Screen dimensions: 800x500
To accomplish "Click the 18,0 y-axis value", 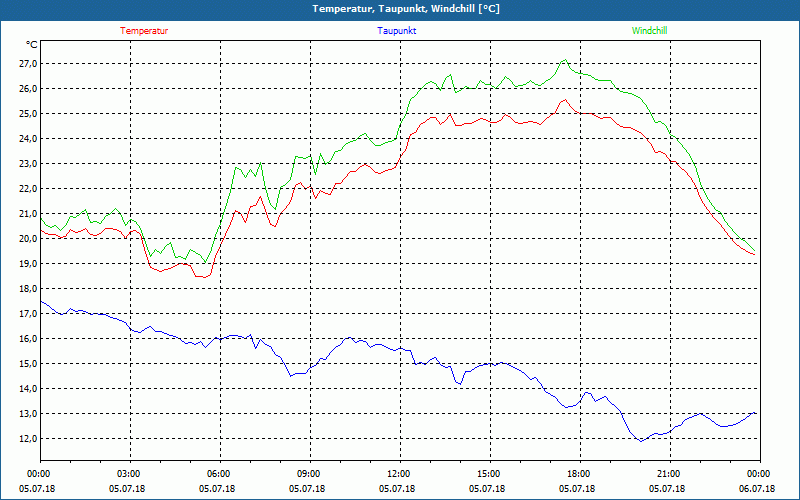I will pyautogui.click(x=28, y=289).
